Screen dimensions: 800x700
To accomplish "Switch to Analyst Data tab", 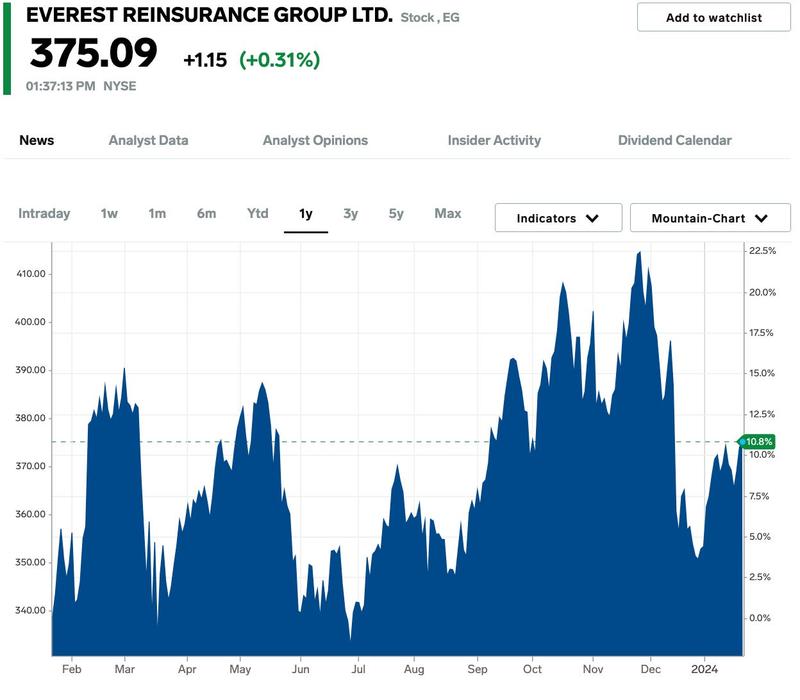I will 148,140.
